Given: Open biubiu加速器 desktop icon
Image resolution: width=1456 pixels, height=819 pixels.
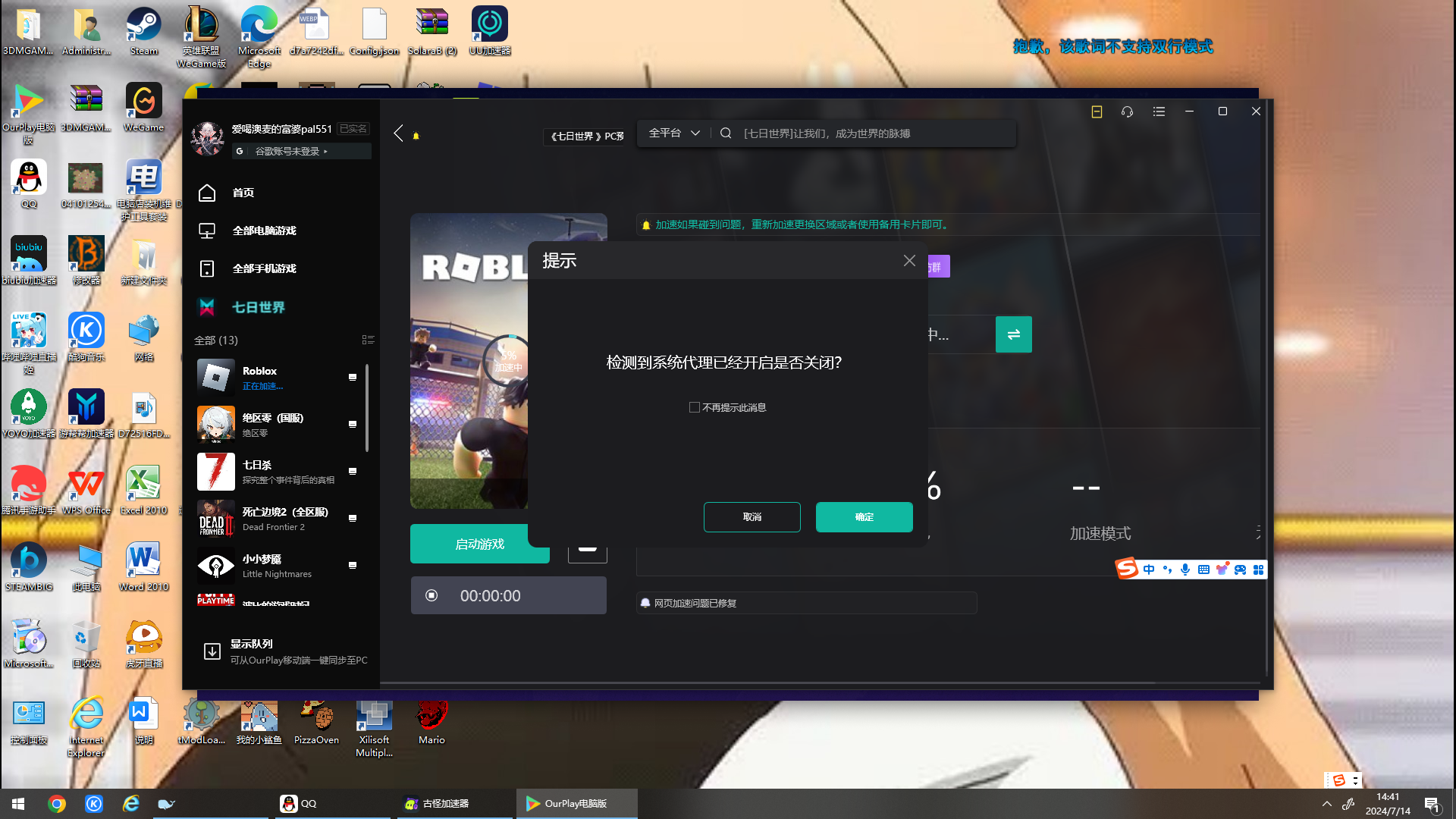Looking at the screenshot, I should [x=29, y=261].
